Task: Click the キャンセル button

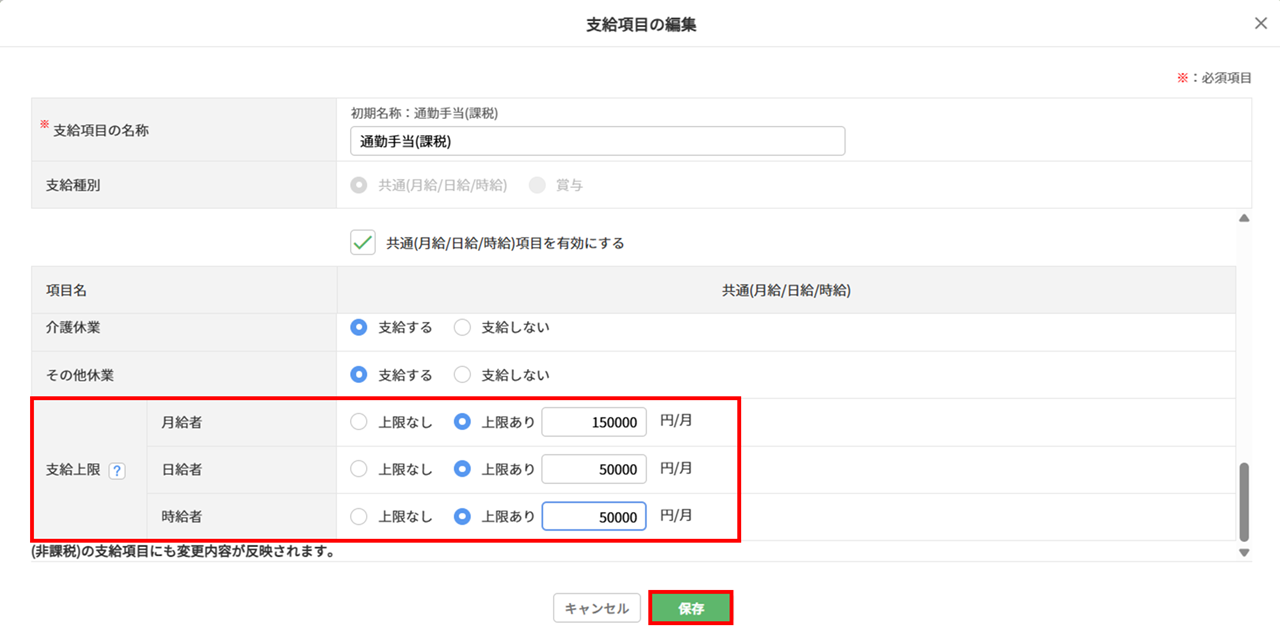Action: coord(596,608)
